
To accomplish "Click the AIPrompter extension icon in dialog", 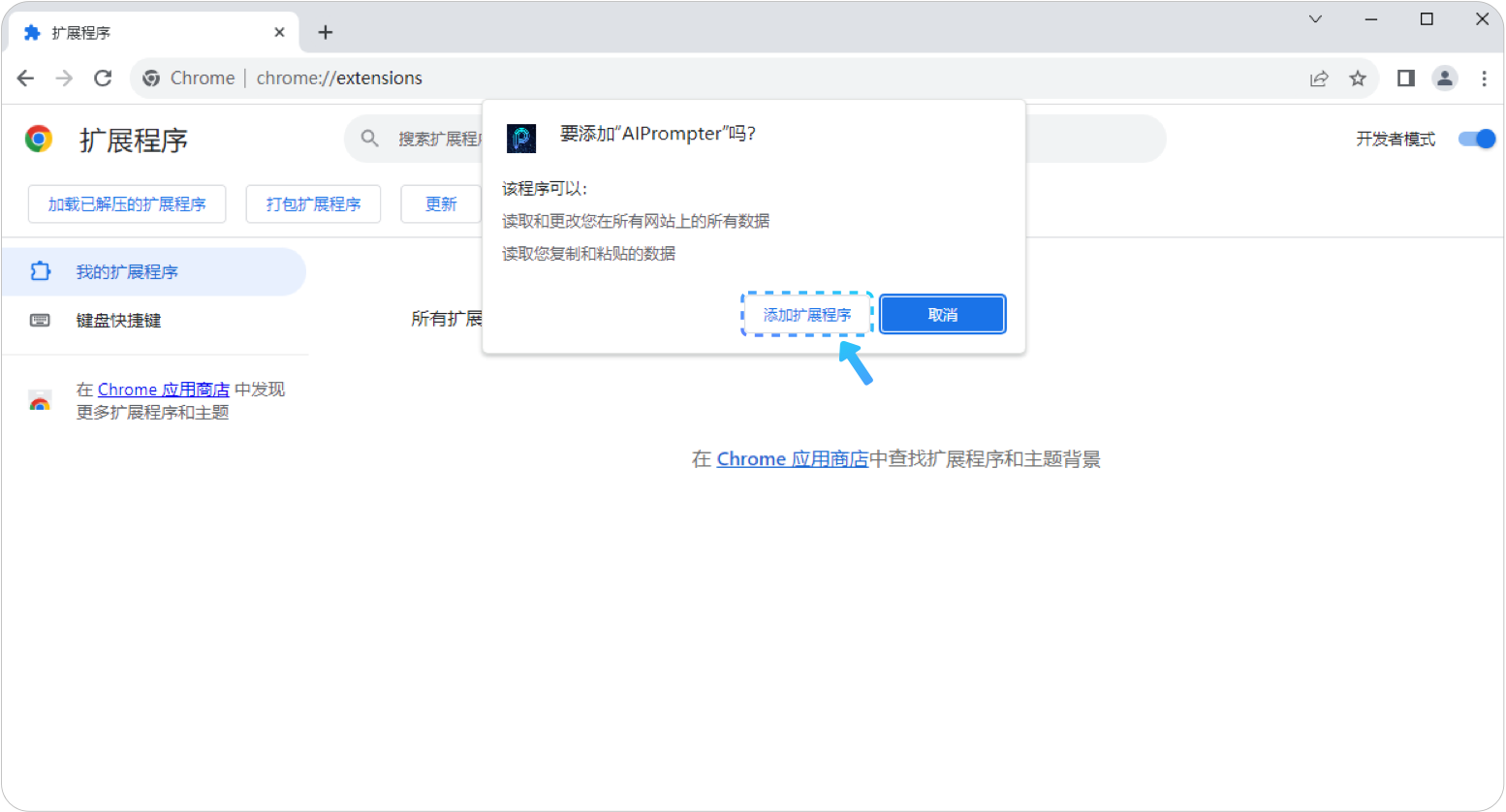I will [521, 139].
